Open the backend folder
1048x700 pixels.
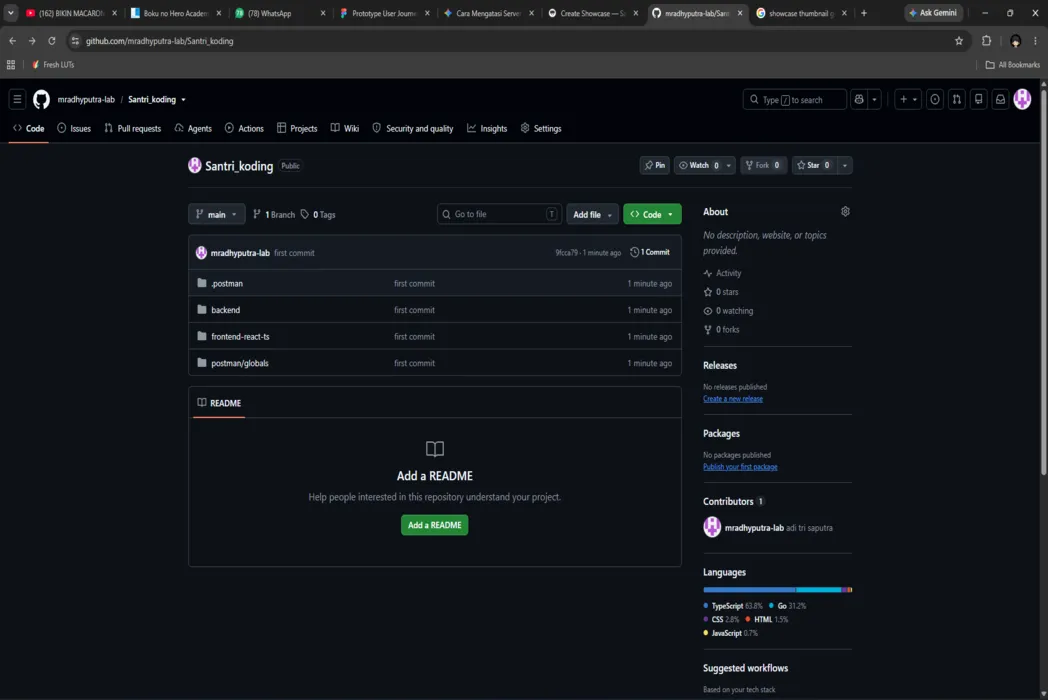pyautogui.click(x=225, y=310)
